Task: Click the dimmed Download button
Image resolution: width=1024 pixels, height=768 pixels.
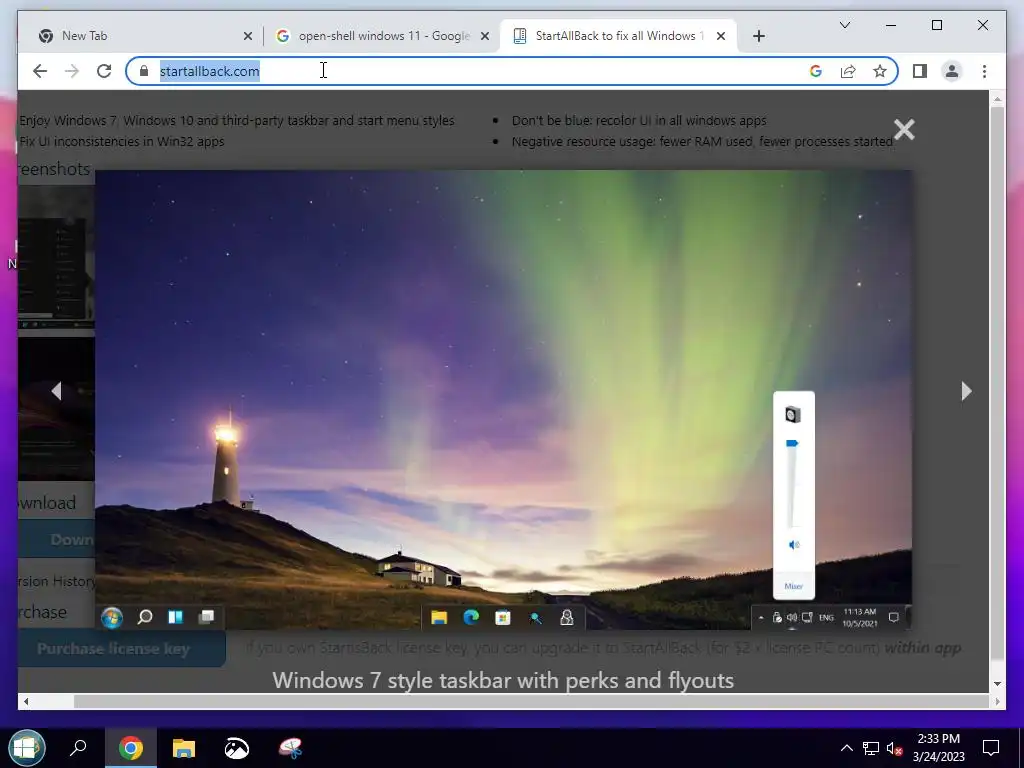Action: pyautogui.click(x=57, y=539)
